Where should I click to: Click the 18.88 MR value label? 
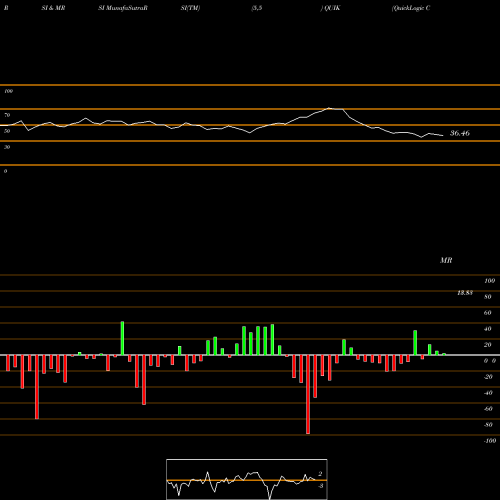pos(465,293)
